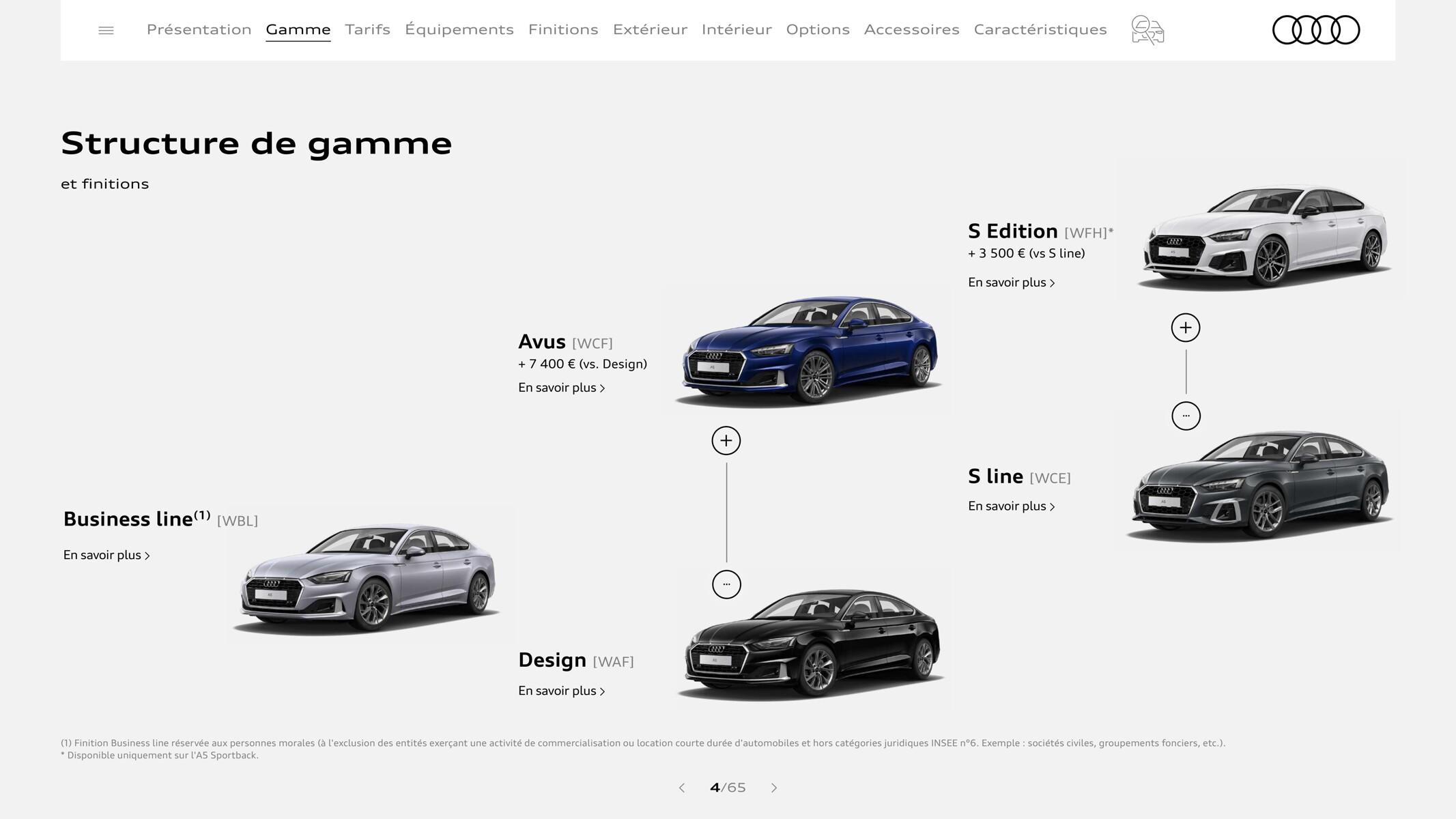1456x819 pixels.
Task: Click En savoir plus under S line
Action: tap(1012, 506)
